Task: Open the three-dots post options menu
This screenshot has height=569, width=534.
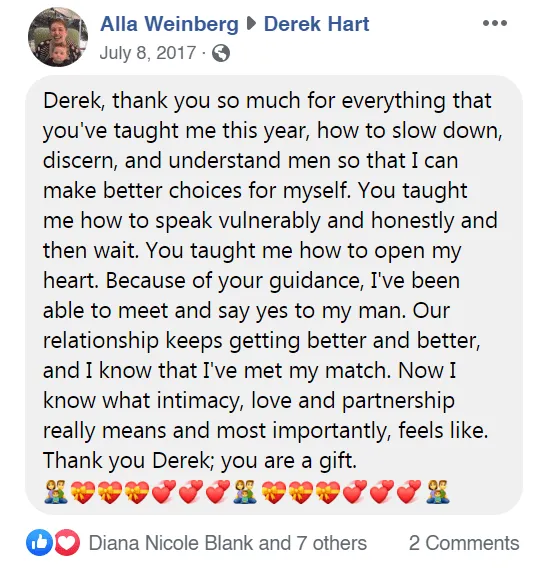Action: coord(495,23)
